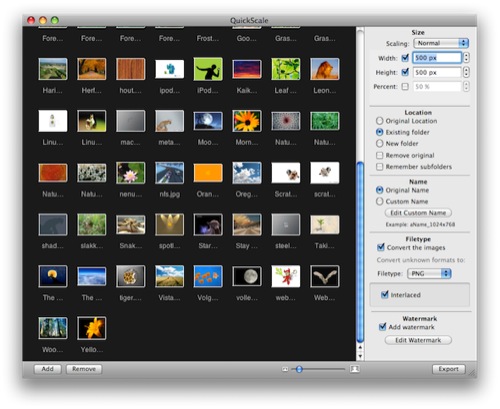This screenshot has height=409, width=500.
Task: Select the Yello... flower thumbnail
Action: 92,328
